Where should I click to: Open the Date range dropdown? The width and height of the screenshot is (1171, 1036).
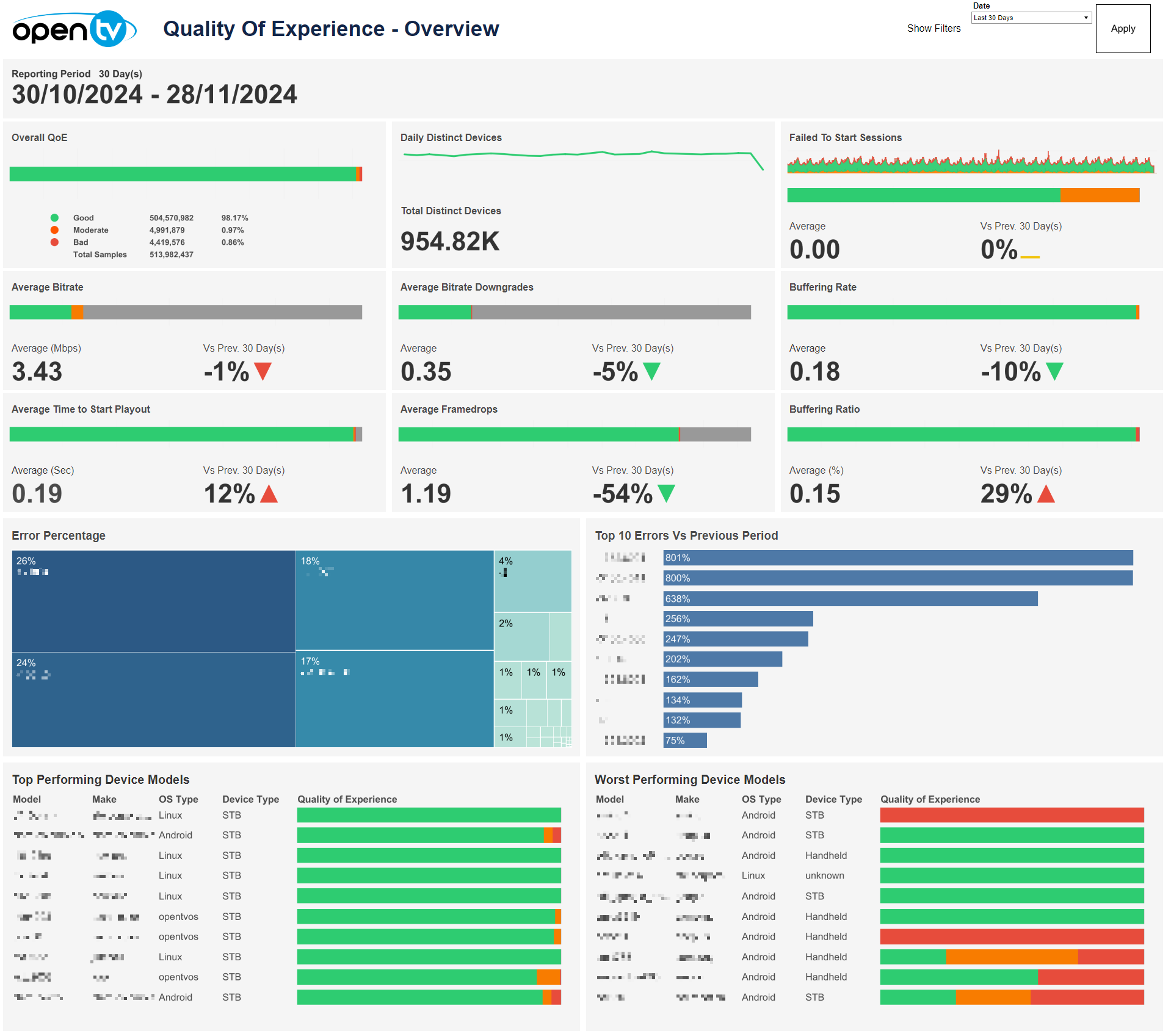pyautogui.click(x=1031, y=18)
